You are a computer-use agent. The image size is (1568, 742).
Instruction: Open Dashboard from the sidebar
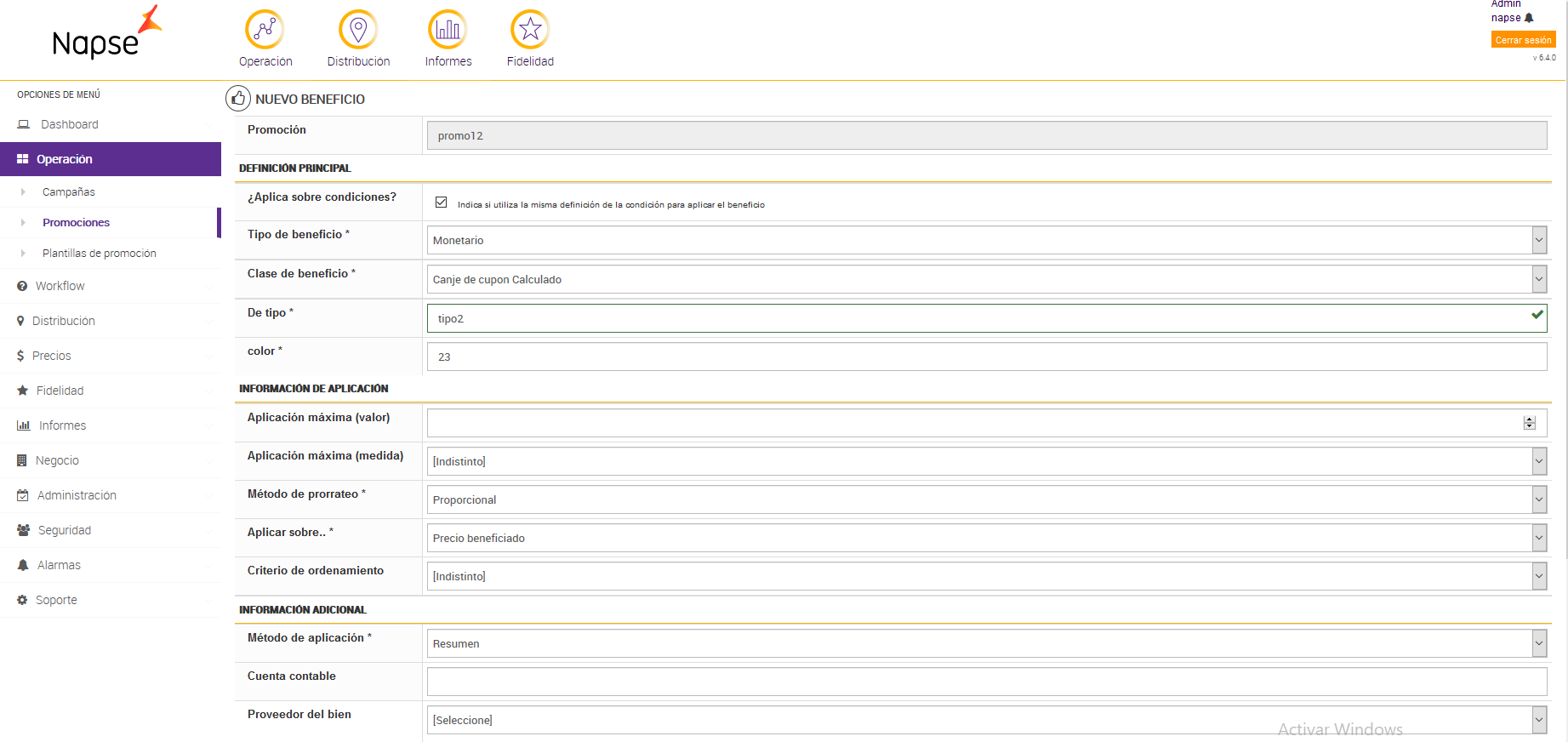tap(70, 124)
